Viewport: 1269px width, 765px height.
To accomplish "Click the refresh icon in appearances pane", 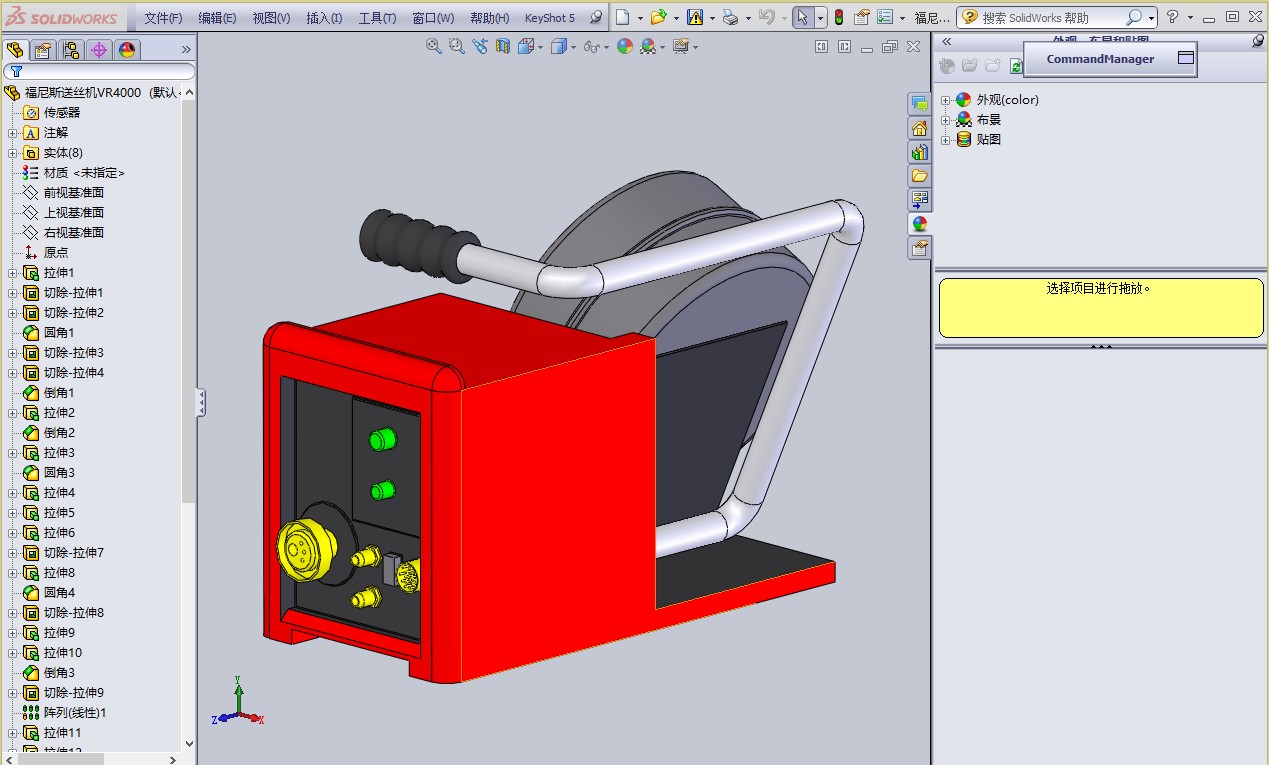I will [x=1015, y=66].
